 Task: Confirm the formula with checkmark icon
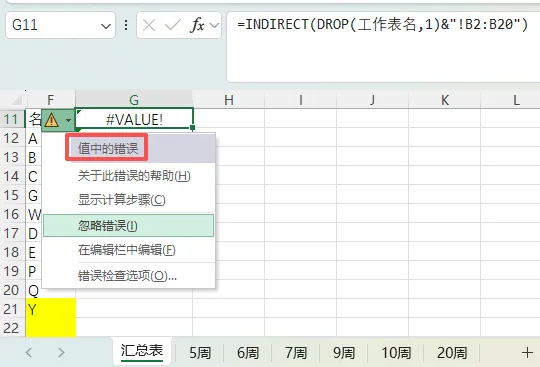173,25
